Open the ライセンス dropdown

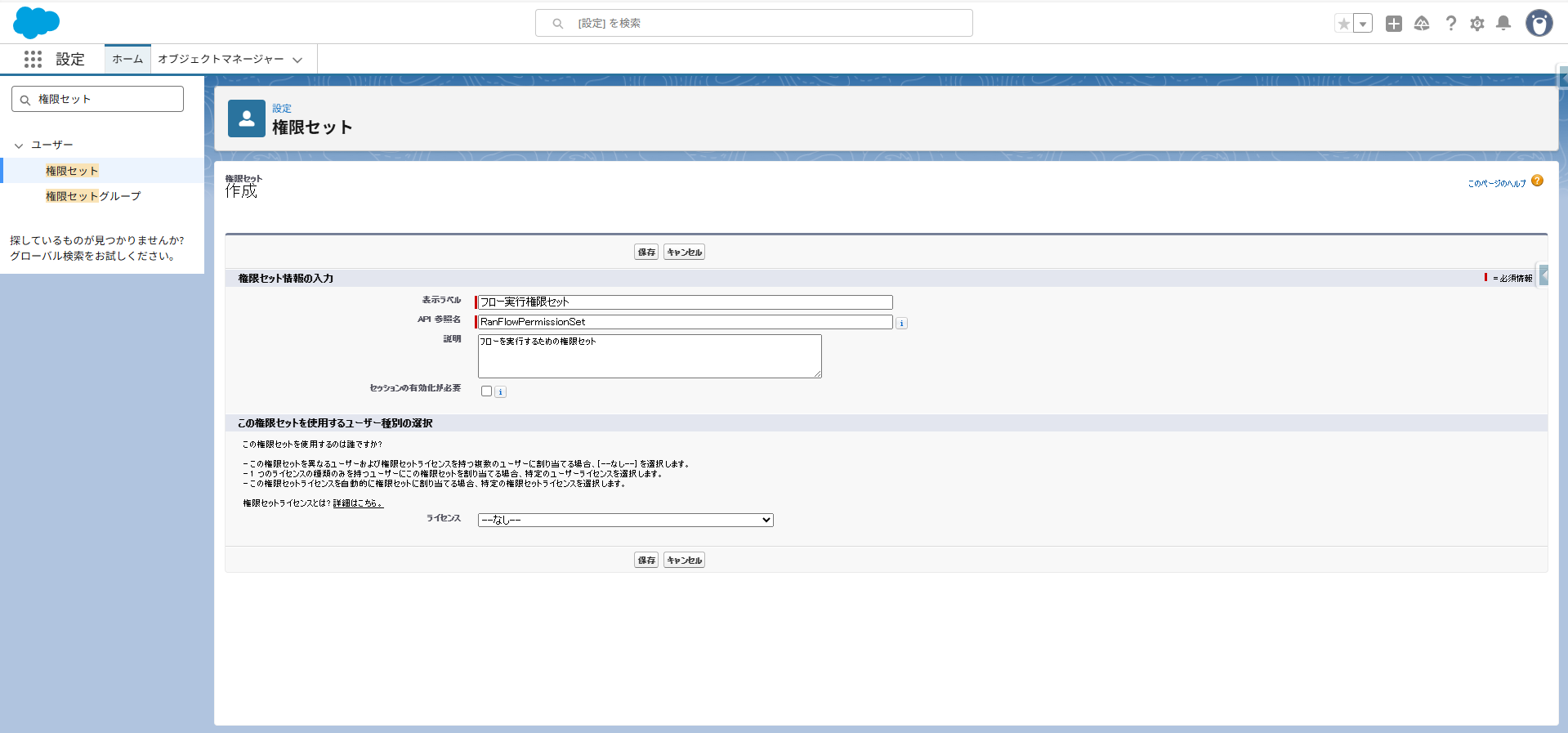coord(625,520)
